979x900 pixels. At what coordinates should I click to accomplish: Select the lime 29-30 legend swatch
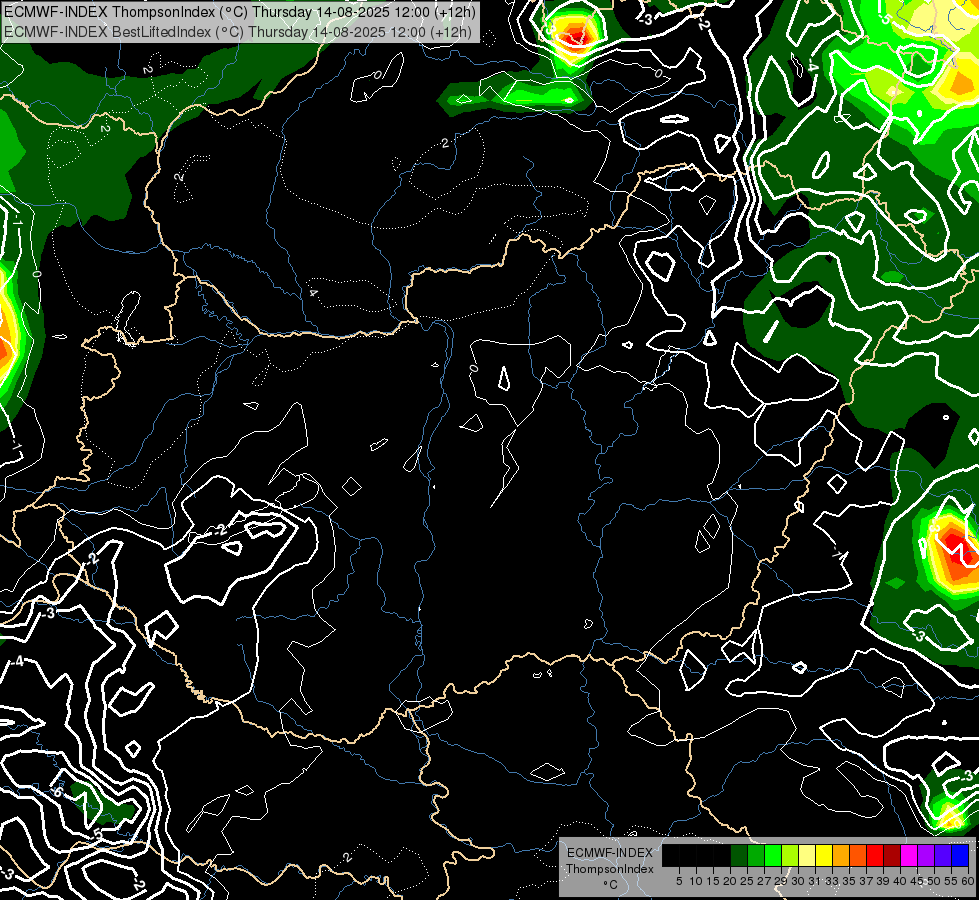pos(790,855)
